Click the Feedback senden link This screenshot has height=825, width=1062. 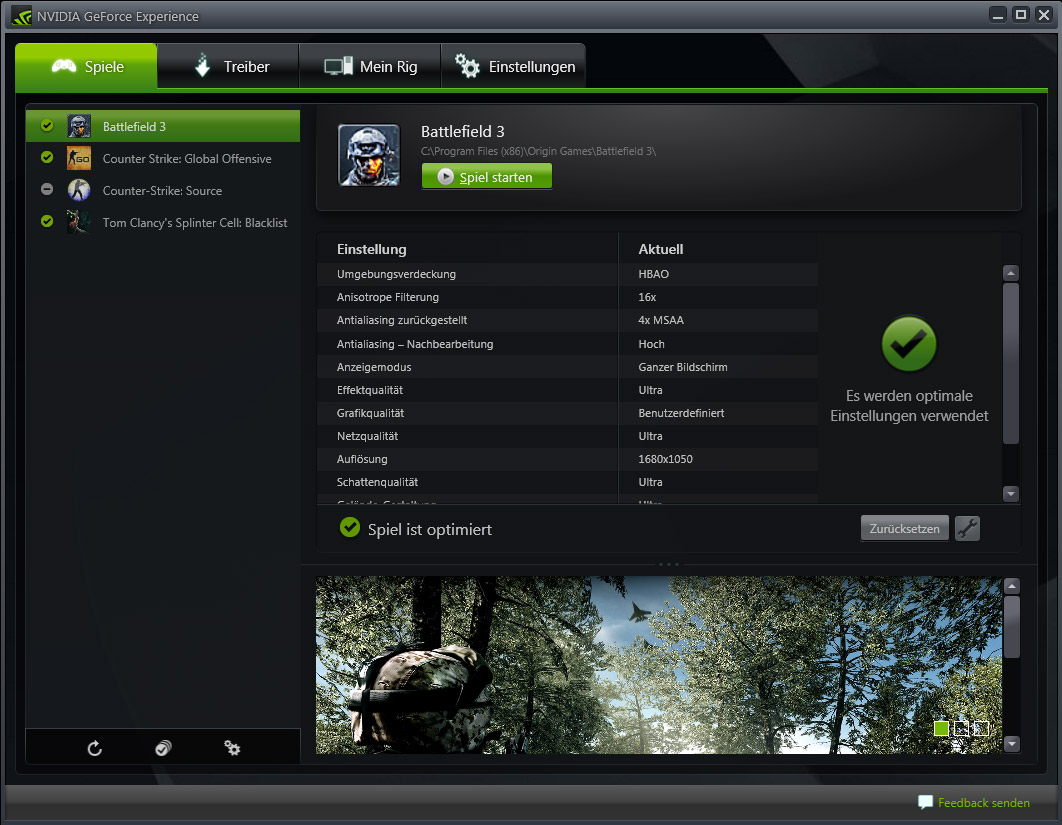coord(983,803)
